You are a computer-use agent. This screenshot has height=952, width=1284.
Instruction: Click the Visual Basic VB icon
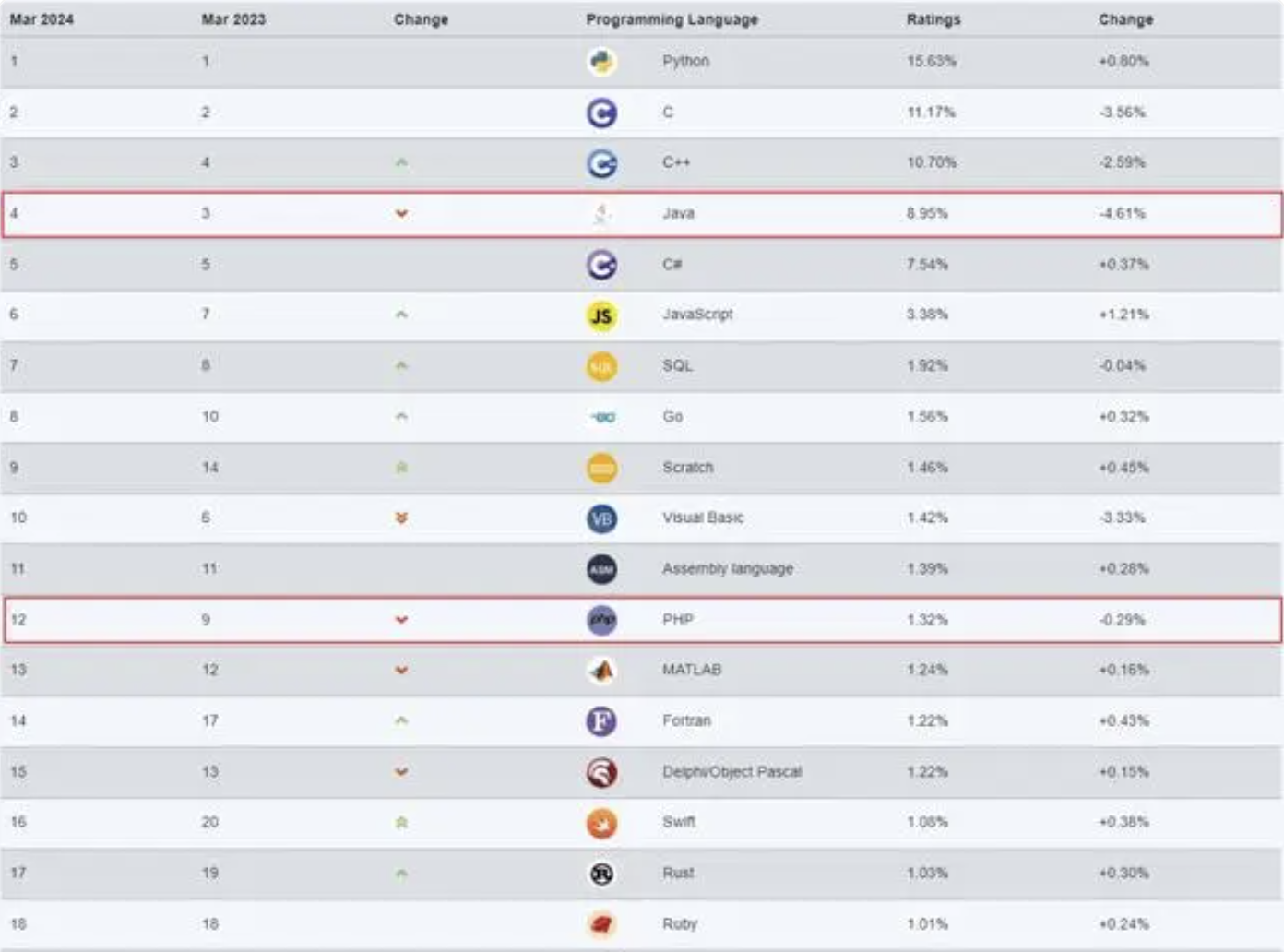(601, 518)
